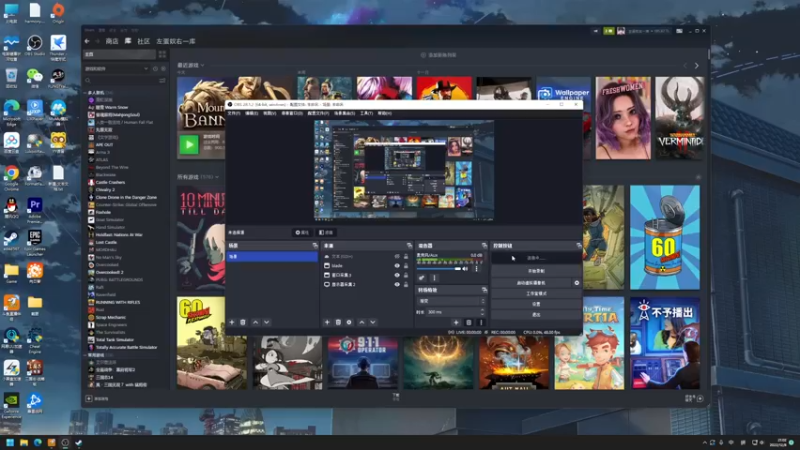Open source properties gear in Sources toolbar

pos(349,322)
